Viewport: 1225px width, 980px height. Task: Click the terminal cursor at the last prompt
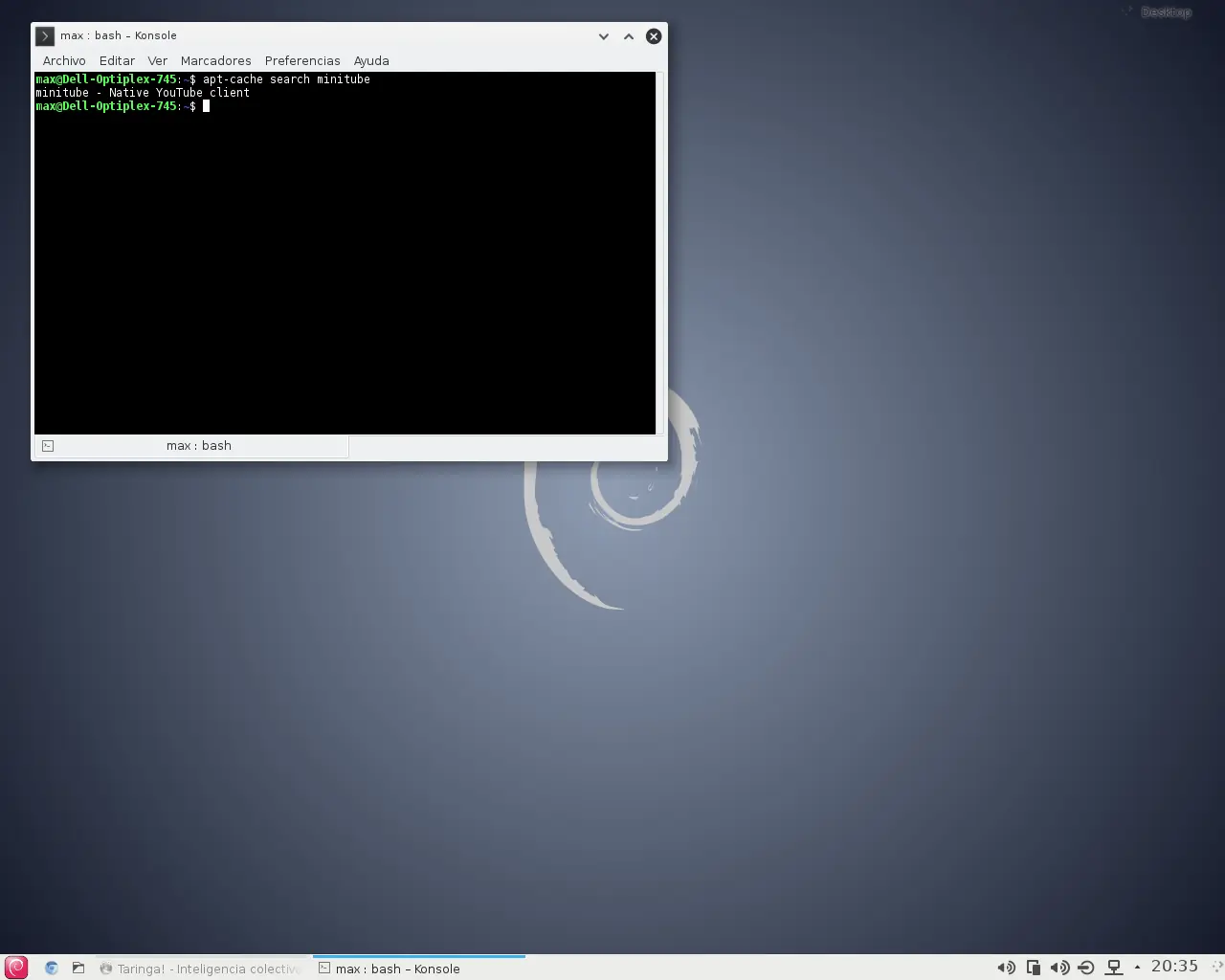point(206,106)
